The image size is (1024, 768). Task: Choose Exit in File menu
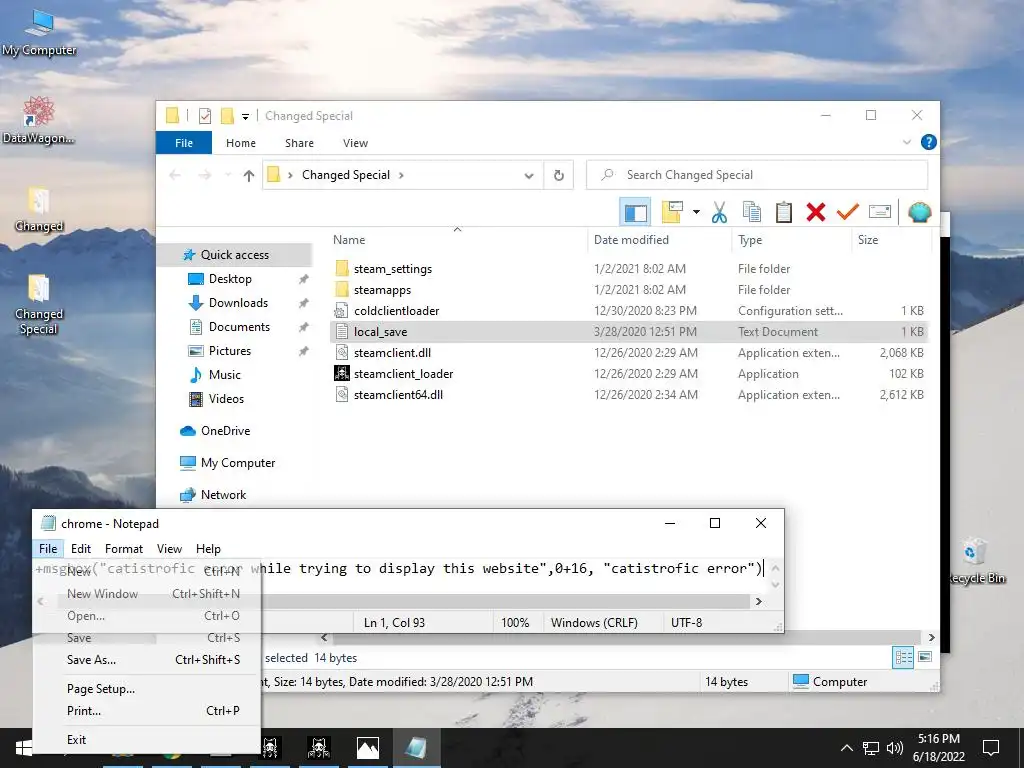pos(147,740)
